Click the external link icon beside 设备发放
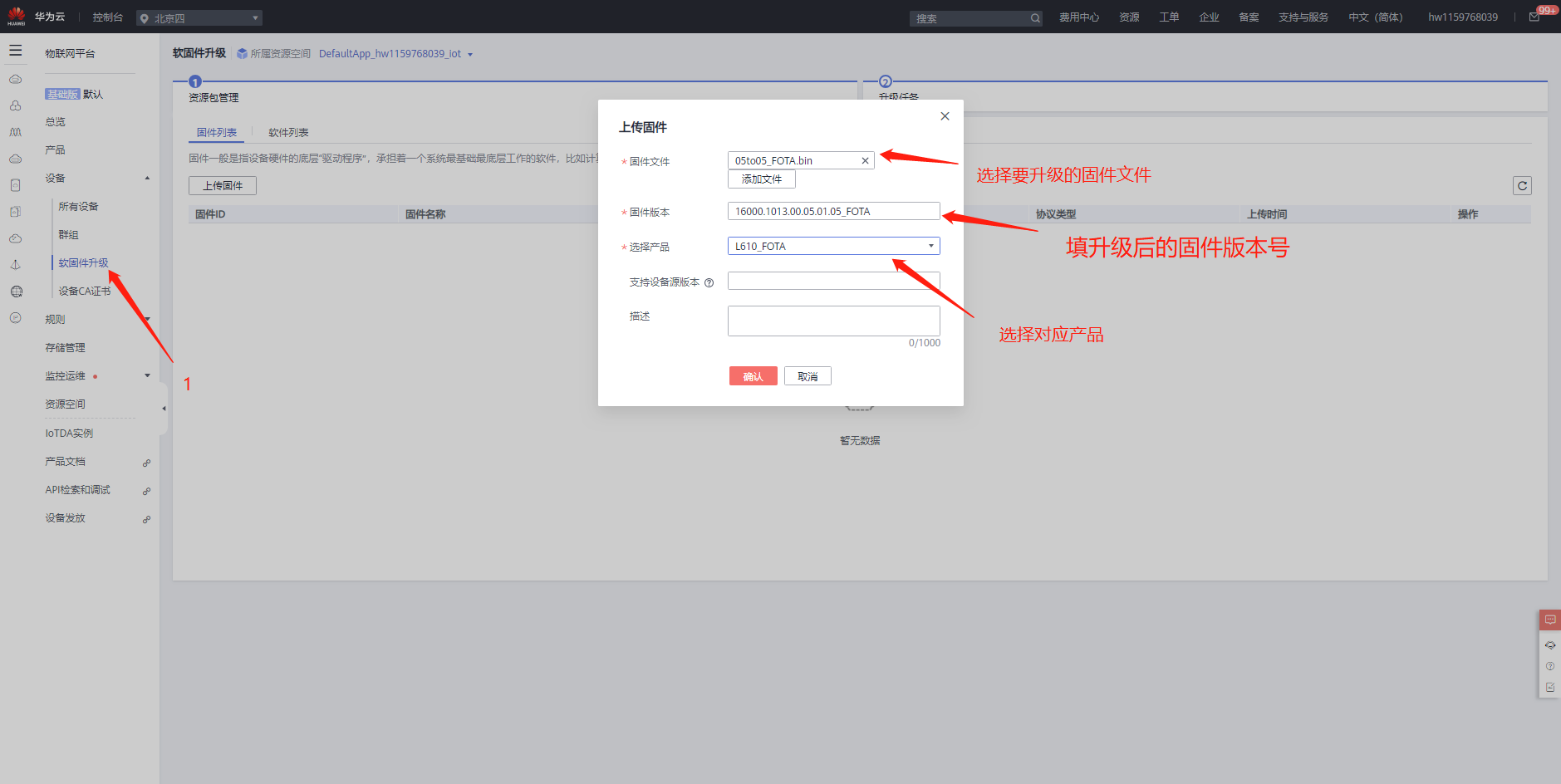Image resolution: width=1561 pixels, height=784 pixels. (x=146, y=519)
